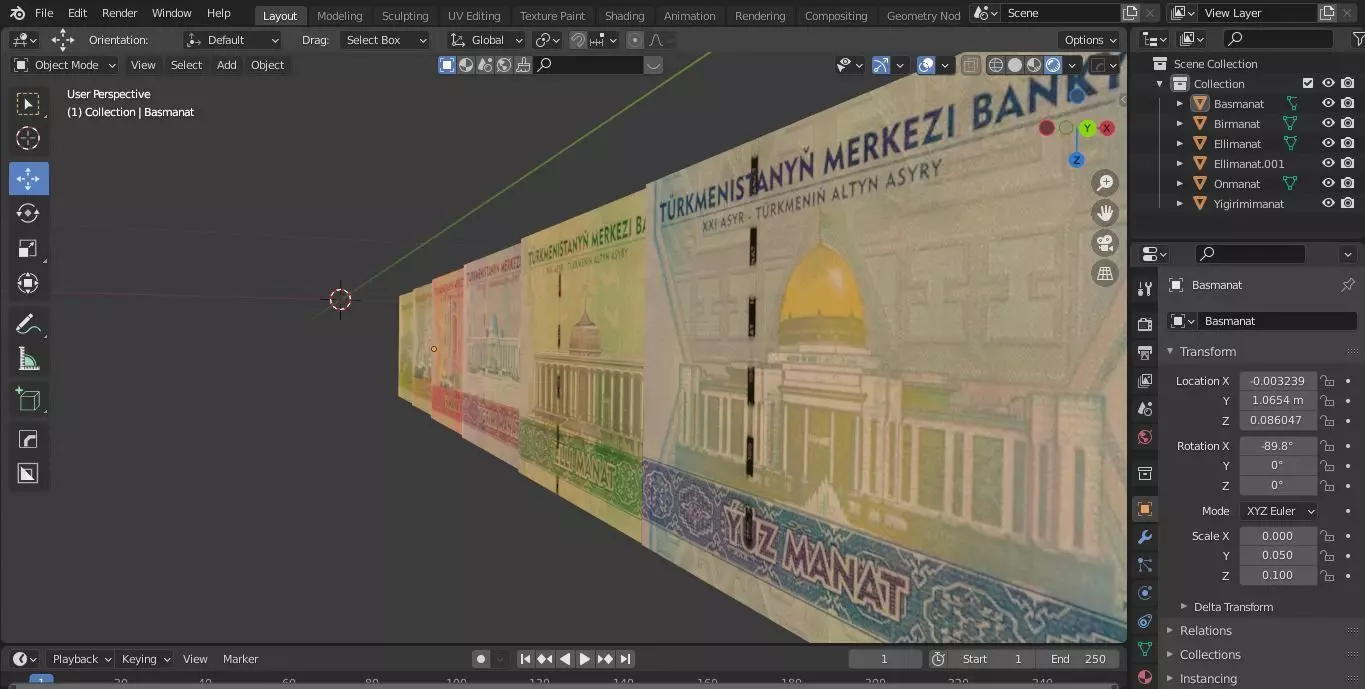Activate the Move tool
The height and width of the screenshot is (689, 1365).
tap(28, 178)
